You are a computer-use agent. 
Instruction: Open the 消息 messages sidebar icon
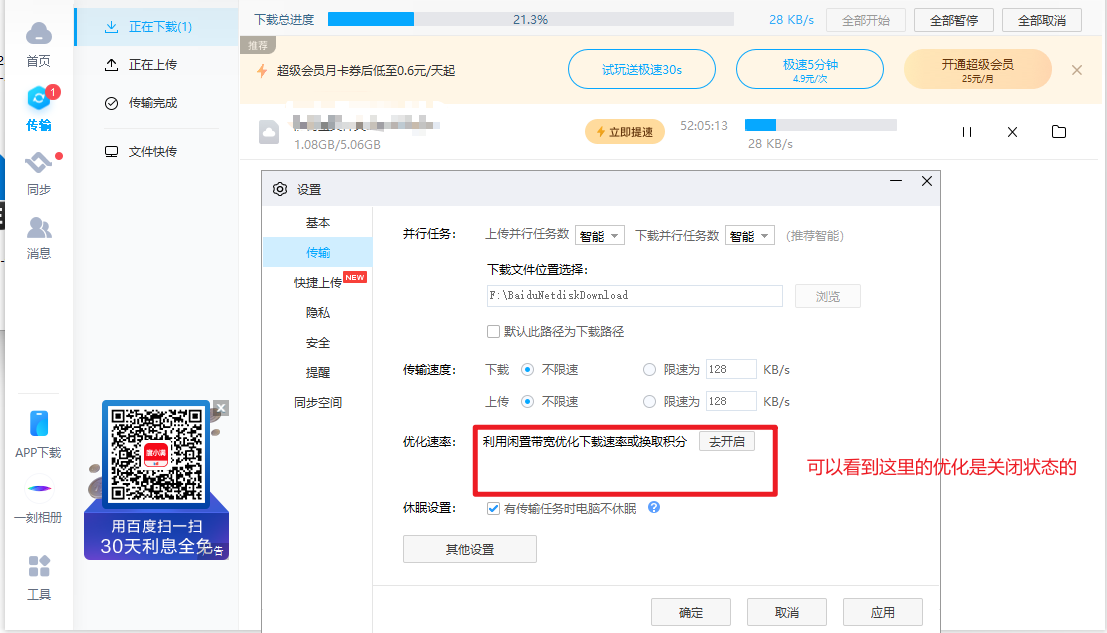(39, 228)
